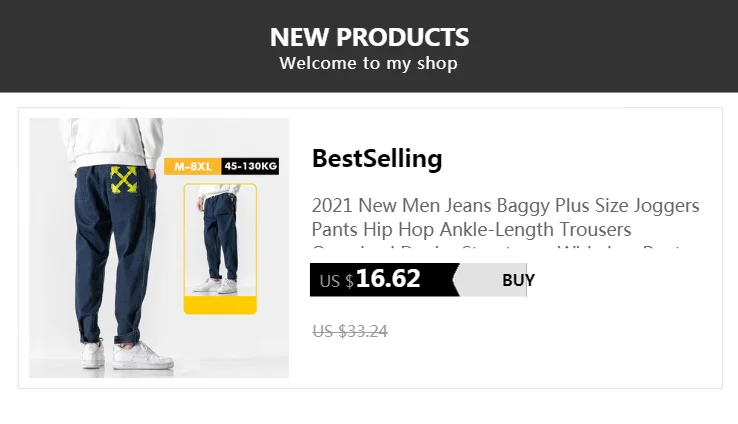Viewport: 738px width, 424px height.
Task: Click the black 45-130KG weight badge
Action: [x=250, y=166]
